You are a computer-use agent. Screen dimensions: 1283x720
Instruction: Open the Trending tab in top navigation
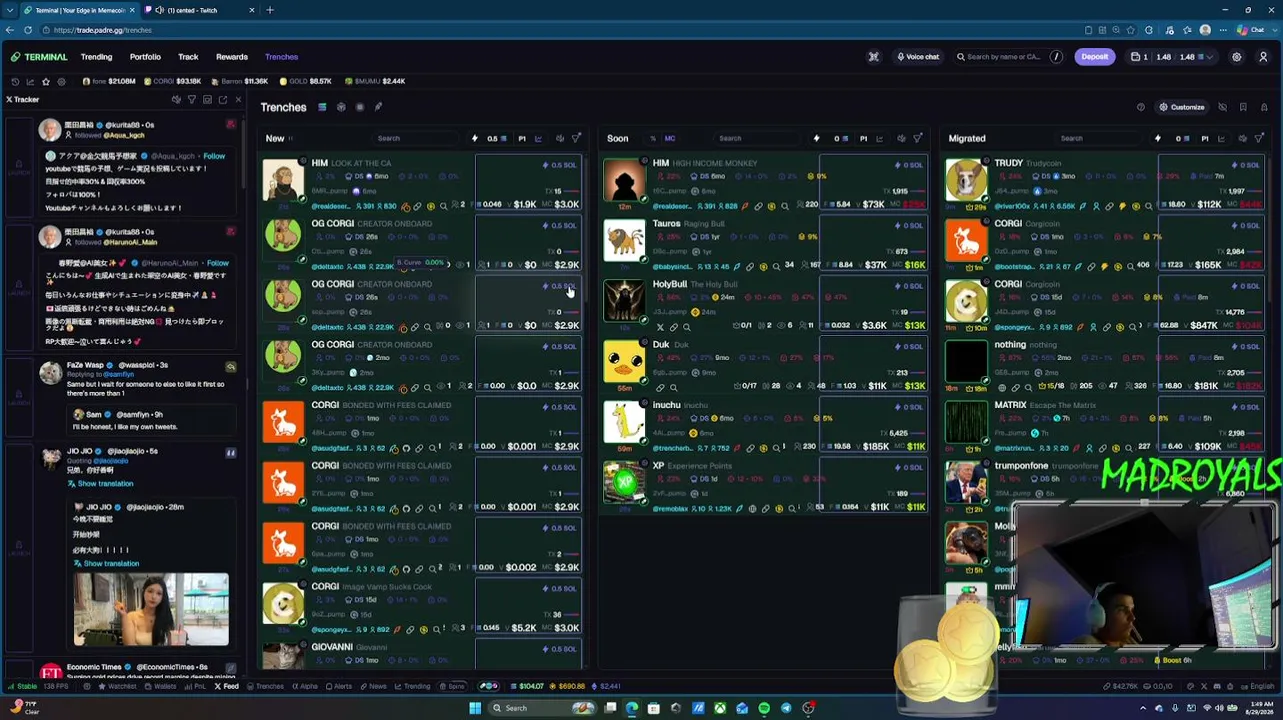click(x=96, y=57)
